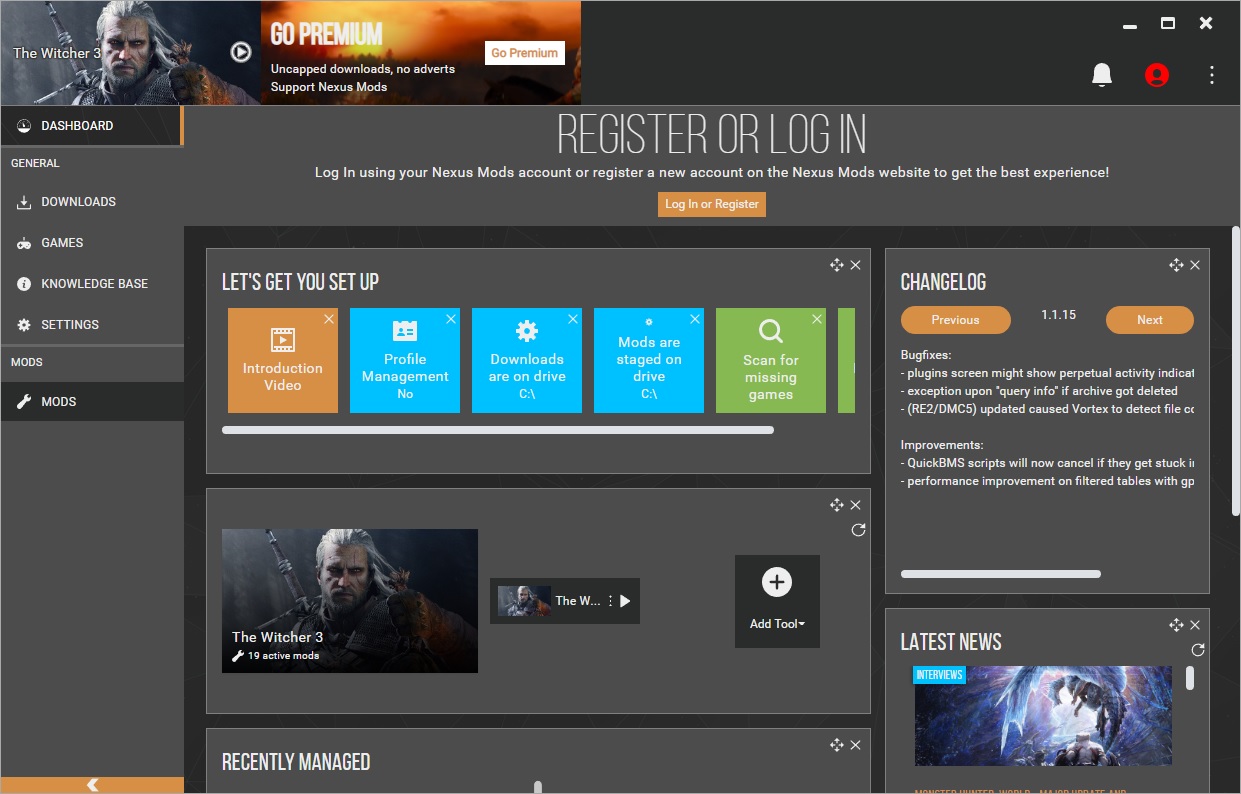Refresh the game tools dashlet

(858, 530)
